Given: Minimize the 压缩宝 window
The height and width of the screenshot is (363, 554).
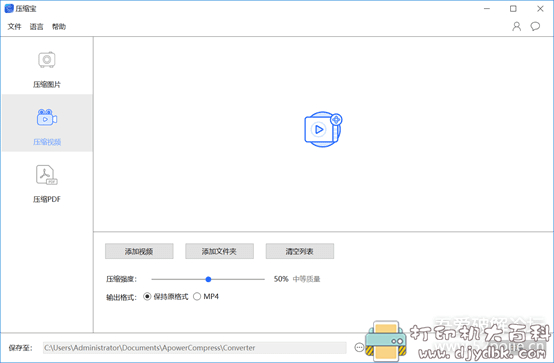Looking at the screenshot, I should (487, 8).
